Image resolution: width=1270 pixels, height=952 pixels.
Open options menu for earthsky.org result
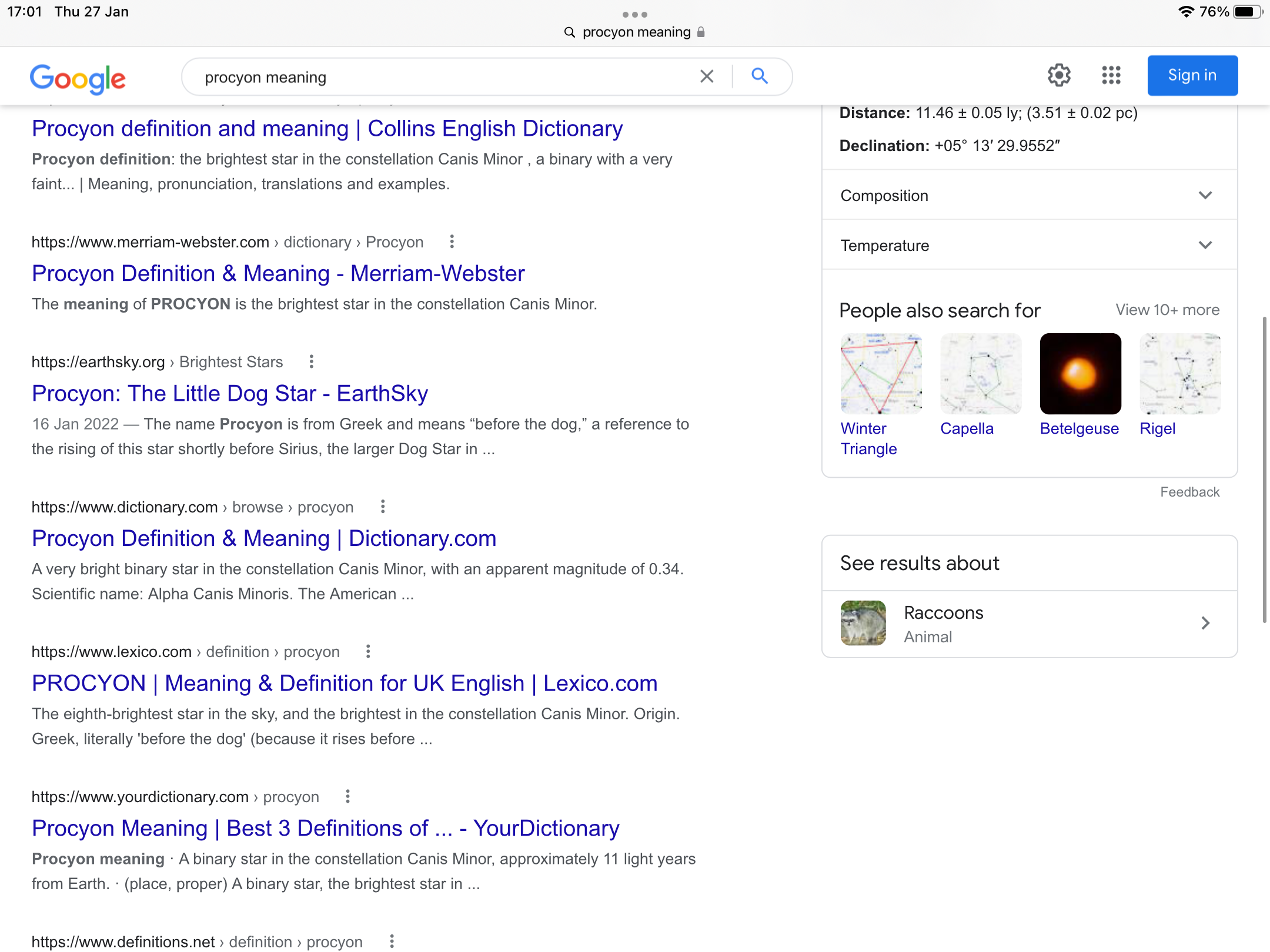point(312,361)
